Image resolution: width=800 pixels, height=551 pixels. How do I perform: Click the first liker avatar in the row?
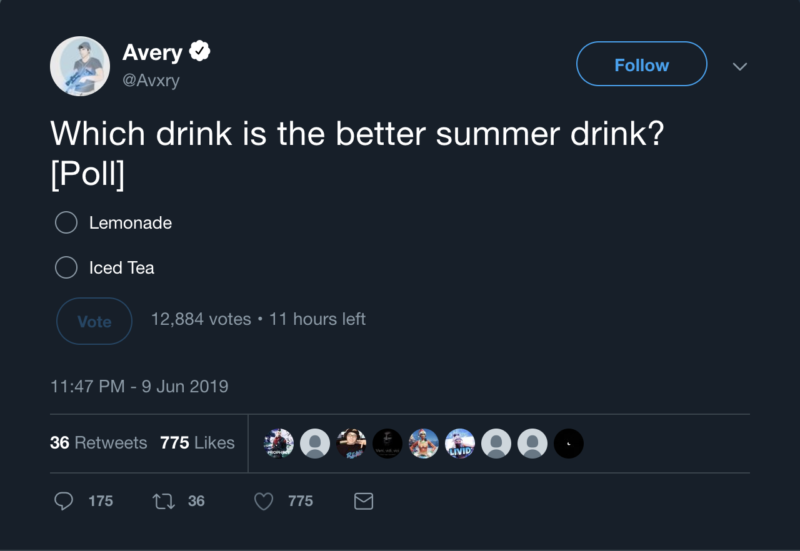tap(280, 443)
